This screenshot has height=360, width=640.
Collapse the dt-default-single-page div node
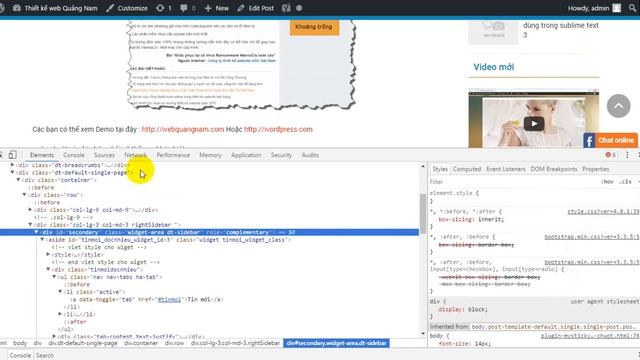click(12, 173)
